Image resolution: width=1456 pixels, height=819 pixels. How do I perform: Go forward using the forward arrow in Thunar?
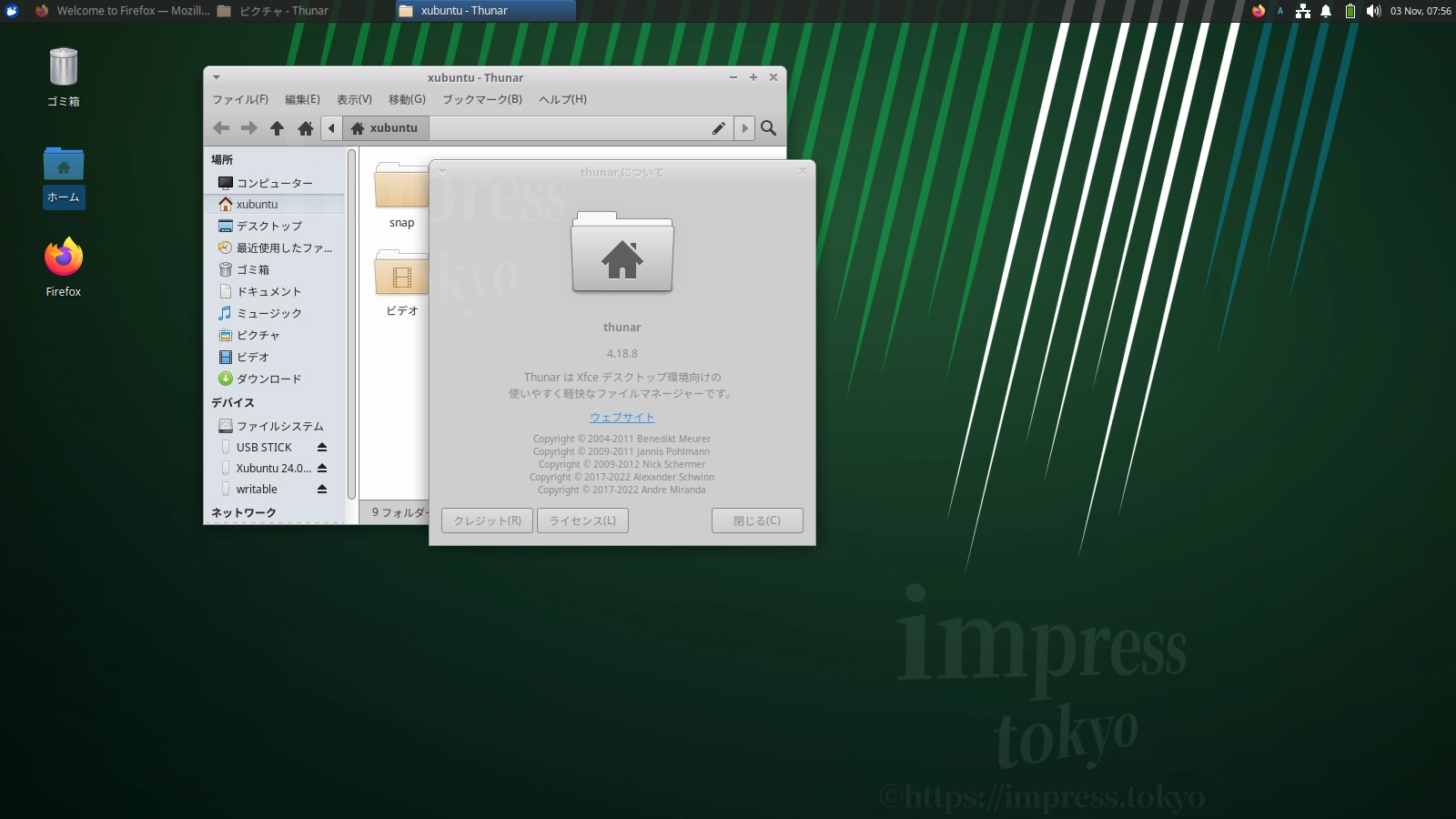pyautogui.click(x=249, y=128)
